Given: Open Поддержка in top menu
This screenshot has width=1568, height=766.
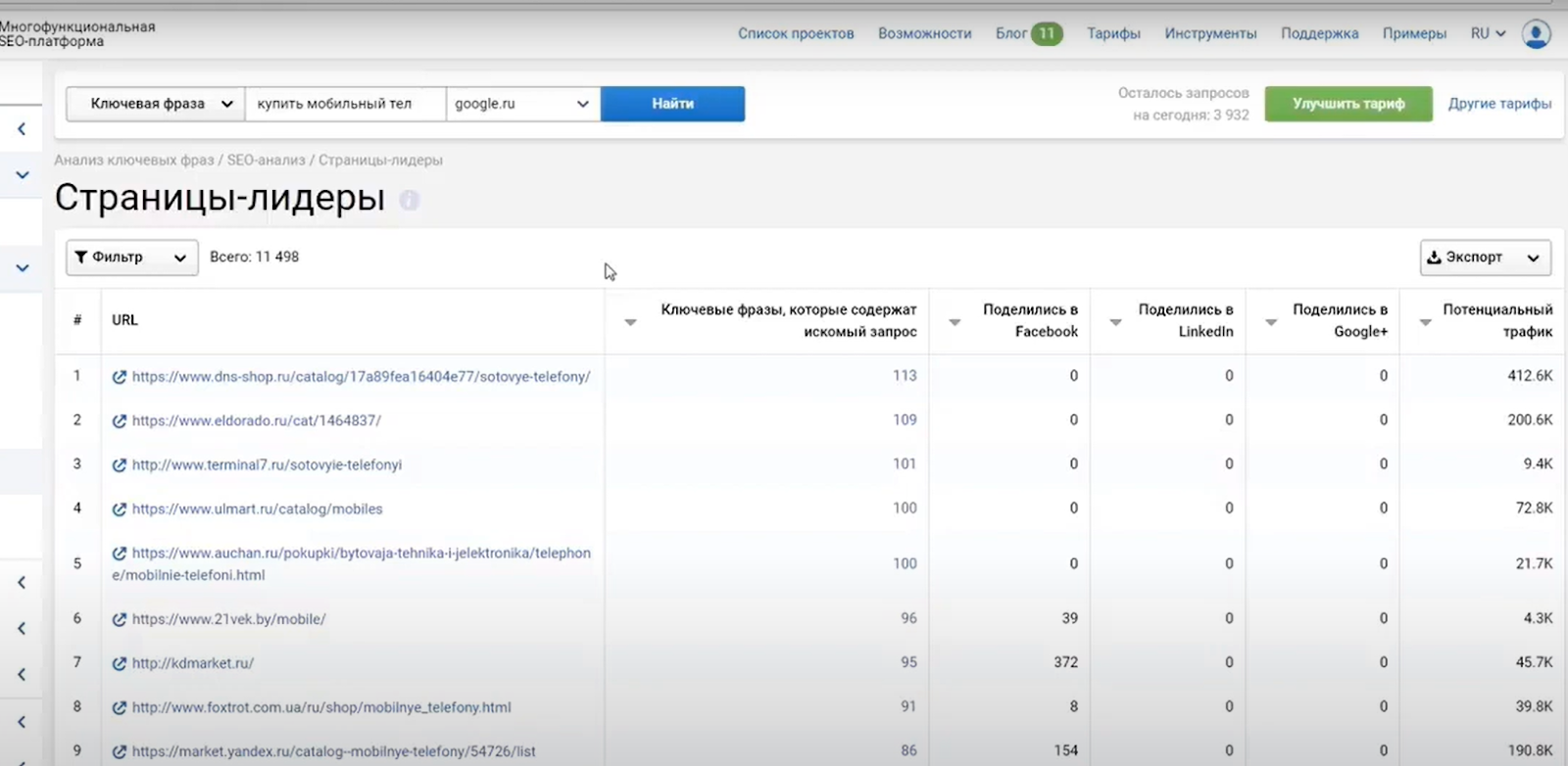Looking at the screenshot, I should point(1320,33).
